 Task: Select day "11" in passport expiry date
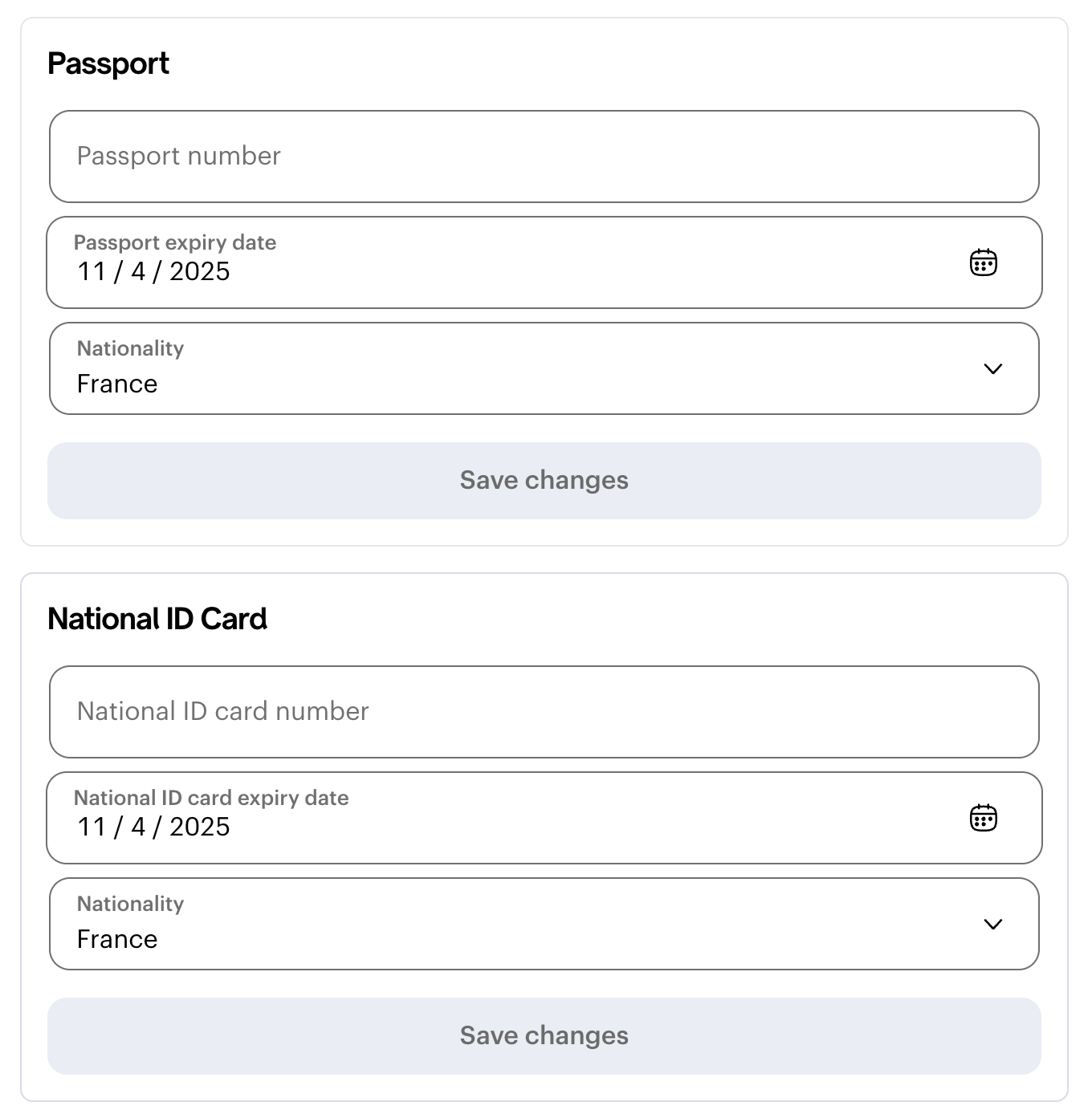(92, 272)
